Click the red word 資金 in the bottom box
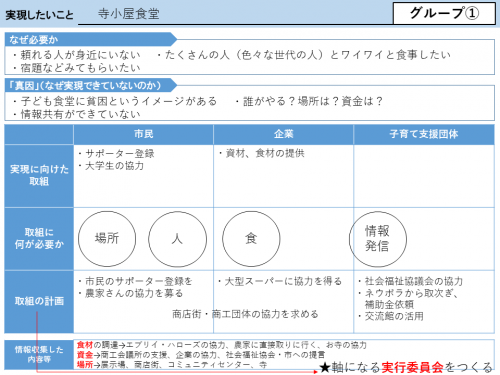The image size is (500, 375). [84, 355]
